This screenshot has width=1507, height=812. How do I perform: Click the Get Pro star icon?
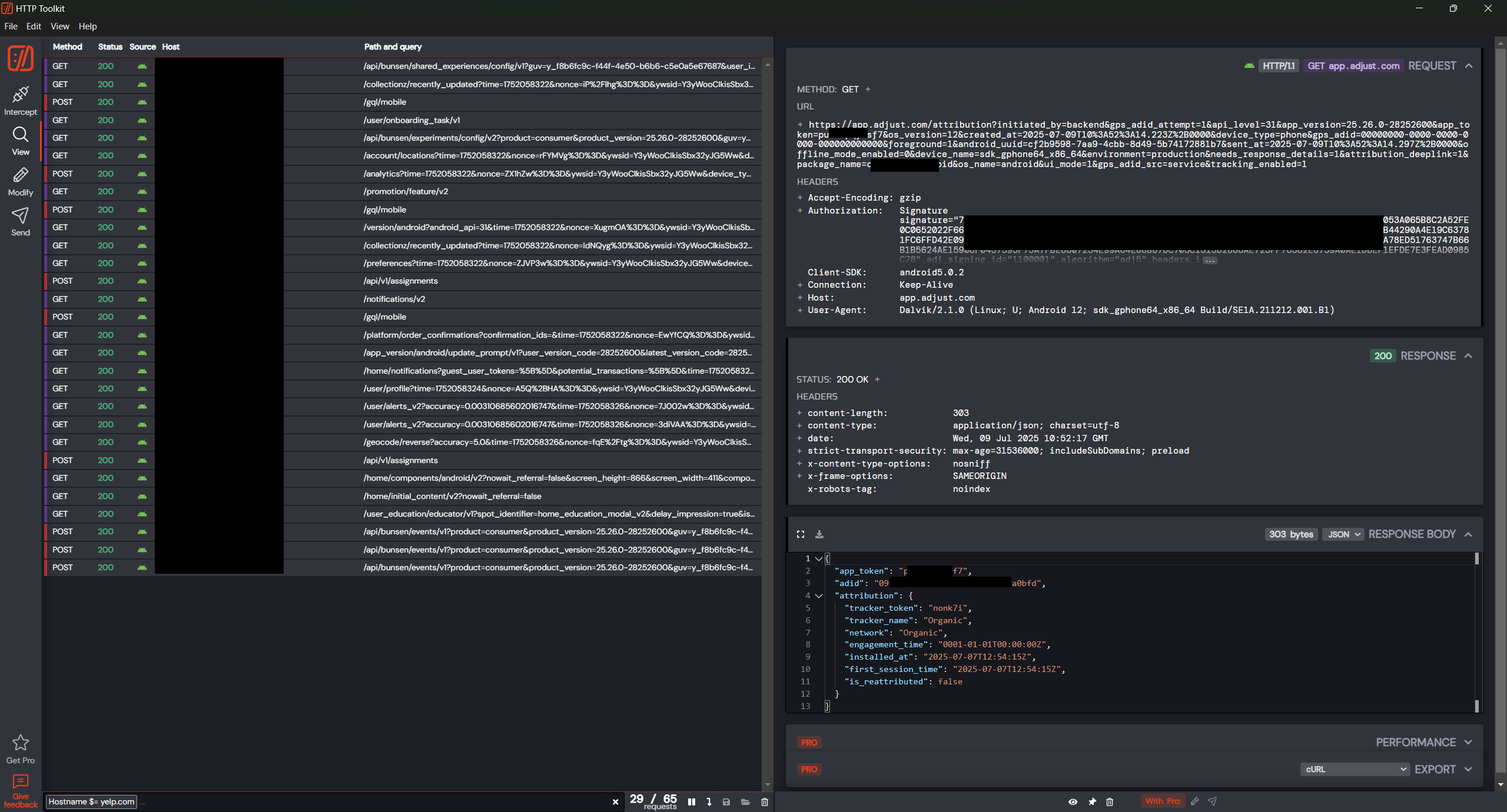coord(21,743)
